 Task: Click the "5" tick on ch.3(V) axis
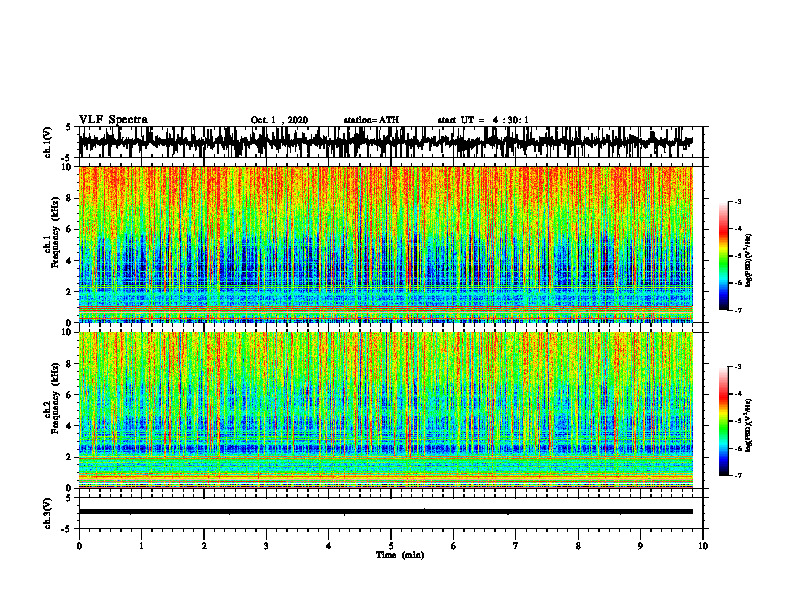click(69, 498)
